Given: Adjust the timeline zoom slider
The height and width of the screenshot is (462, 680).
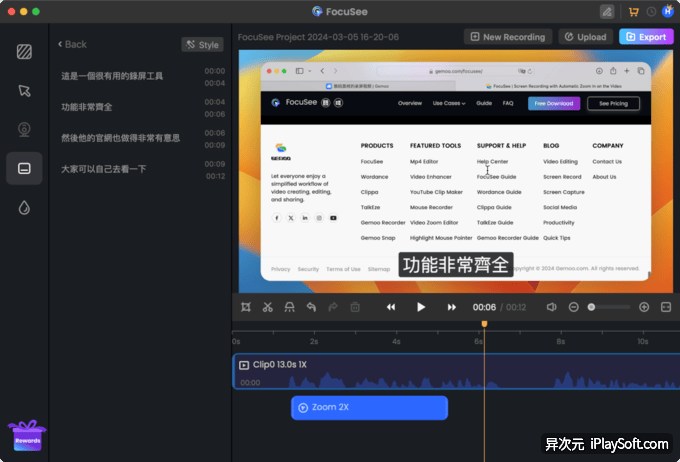Looking at the screenshot, I should [x=609, y=307].
